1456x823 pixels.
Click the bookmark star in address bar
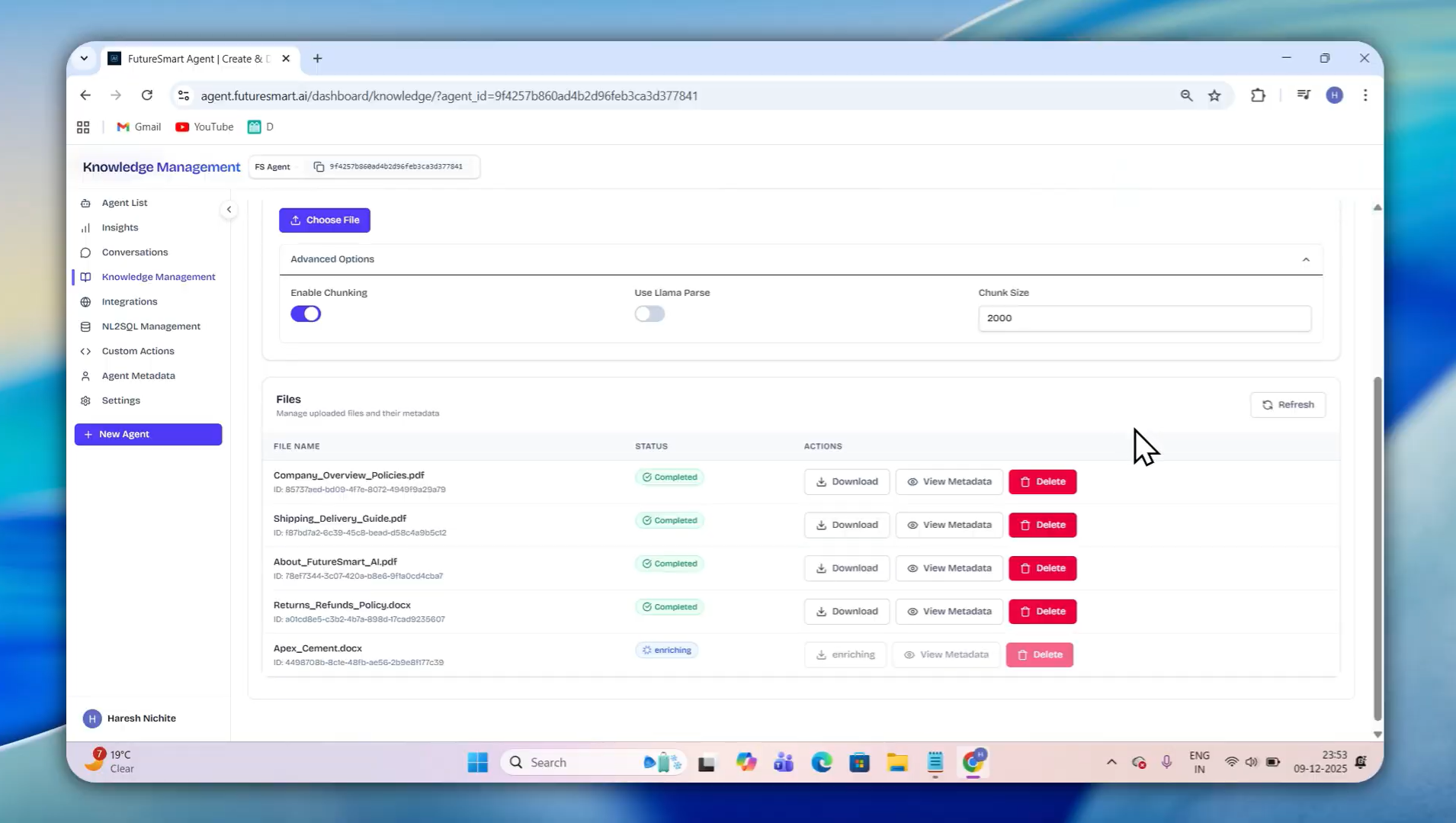[x=1214, y=95]
